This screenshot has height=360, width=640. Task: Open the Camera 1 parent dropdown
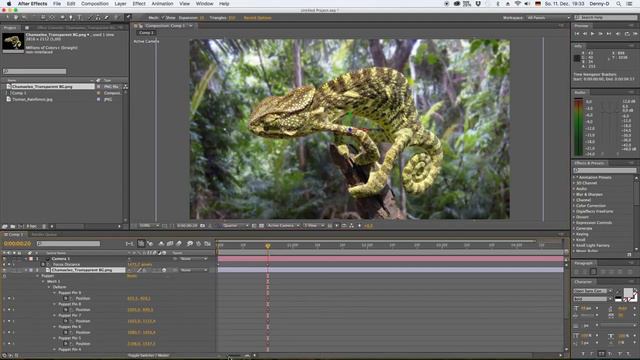tap(194, 259)
